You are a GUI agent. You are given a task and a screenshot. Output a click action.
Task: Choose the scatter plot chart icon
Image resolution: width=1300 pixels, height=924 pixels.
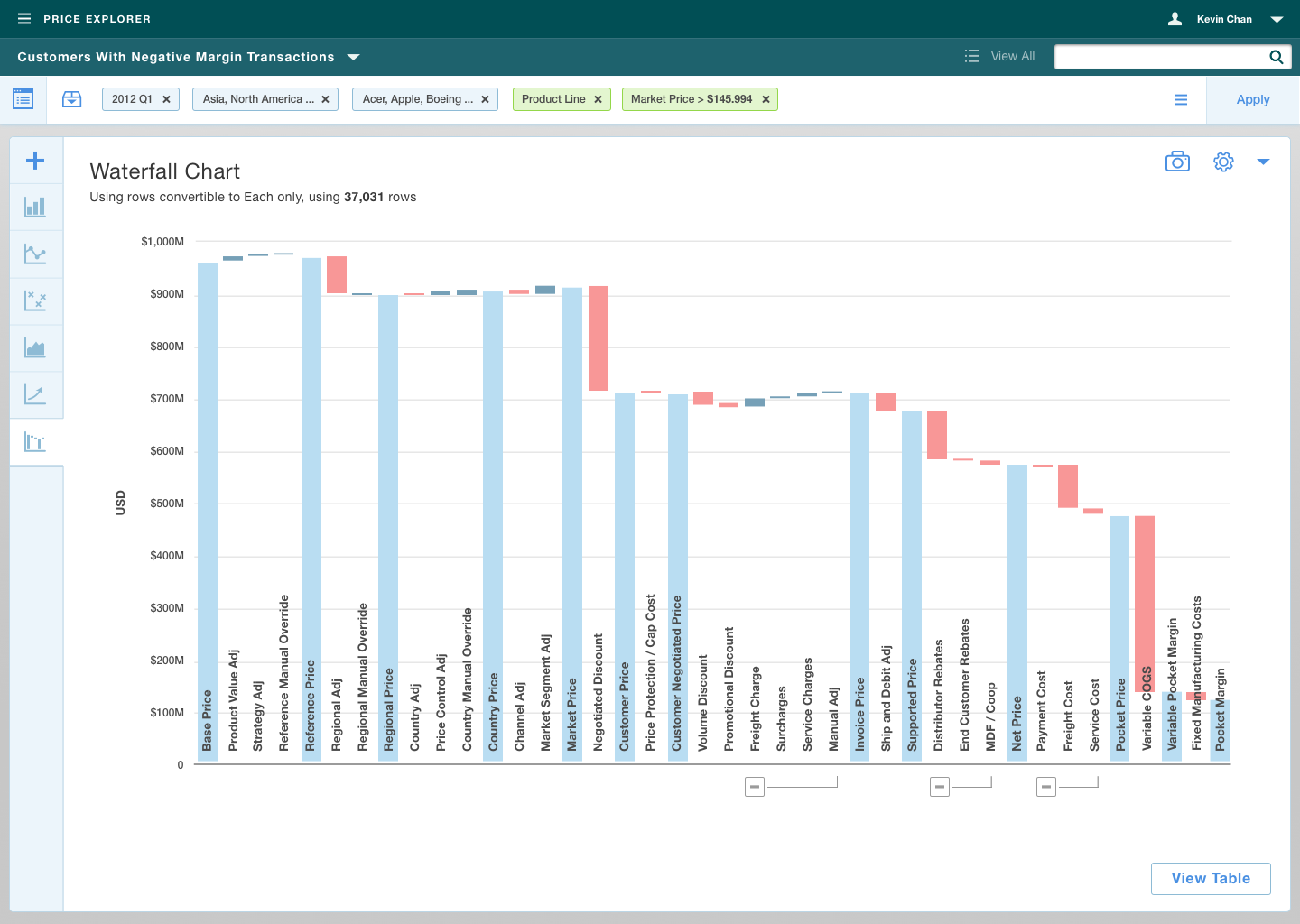[x=35, y=301]
